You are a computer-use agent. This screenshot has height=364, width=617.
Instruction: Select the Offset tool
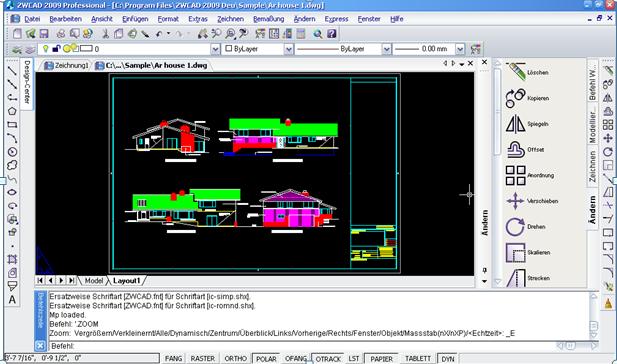click(526, 150)
